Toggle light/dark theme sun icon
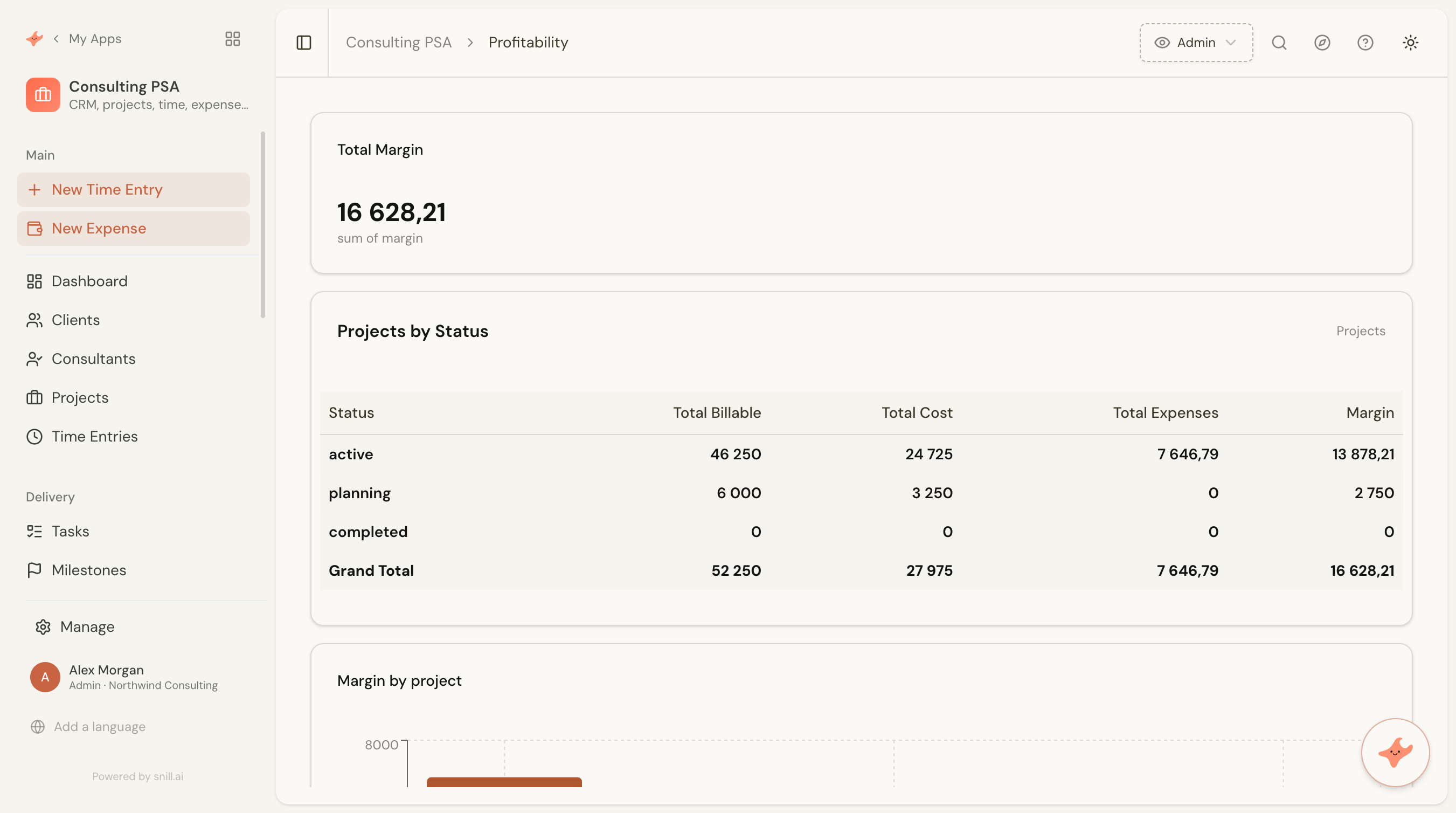 click(1410, 43)
